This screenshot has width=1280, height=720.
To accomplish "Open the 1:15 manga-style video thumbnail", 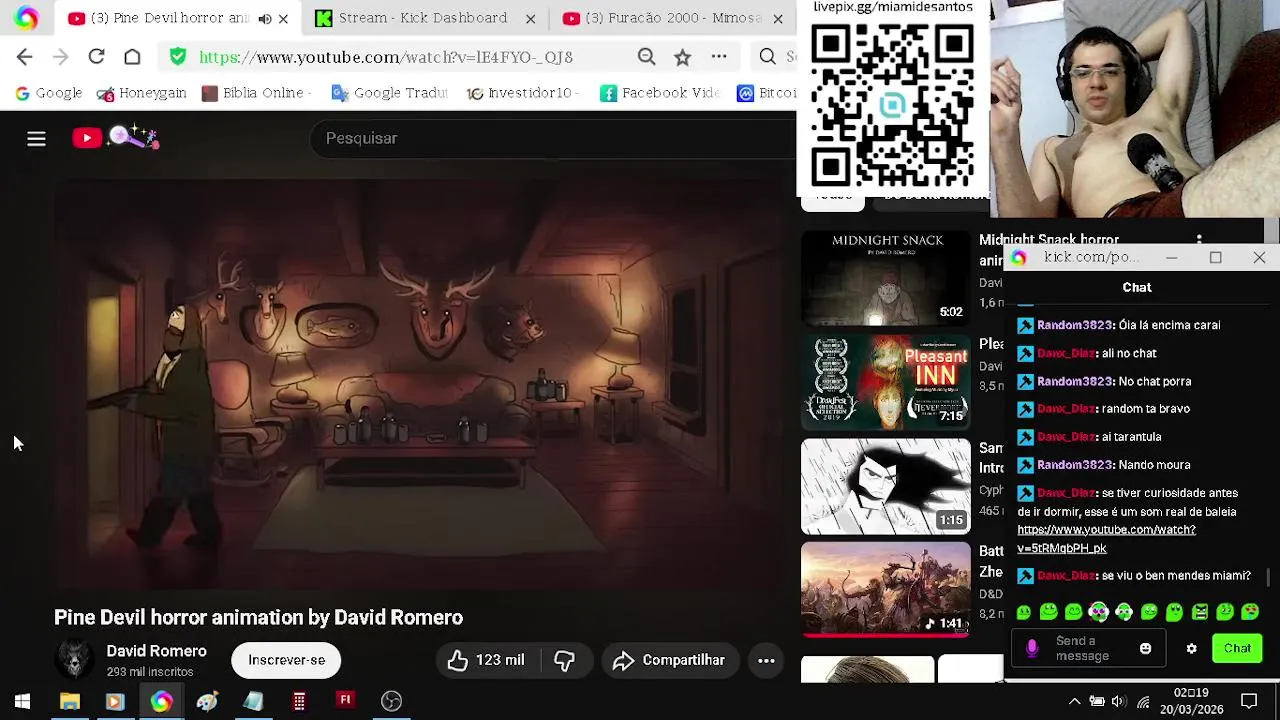I will 885,486.
